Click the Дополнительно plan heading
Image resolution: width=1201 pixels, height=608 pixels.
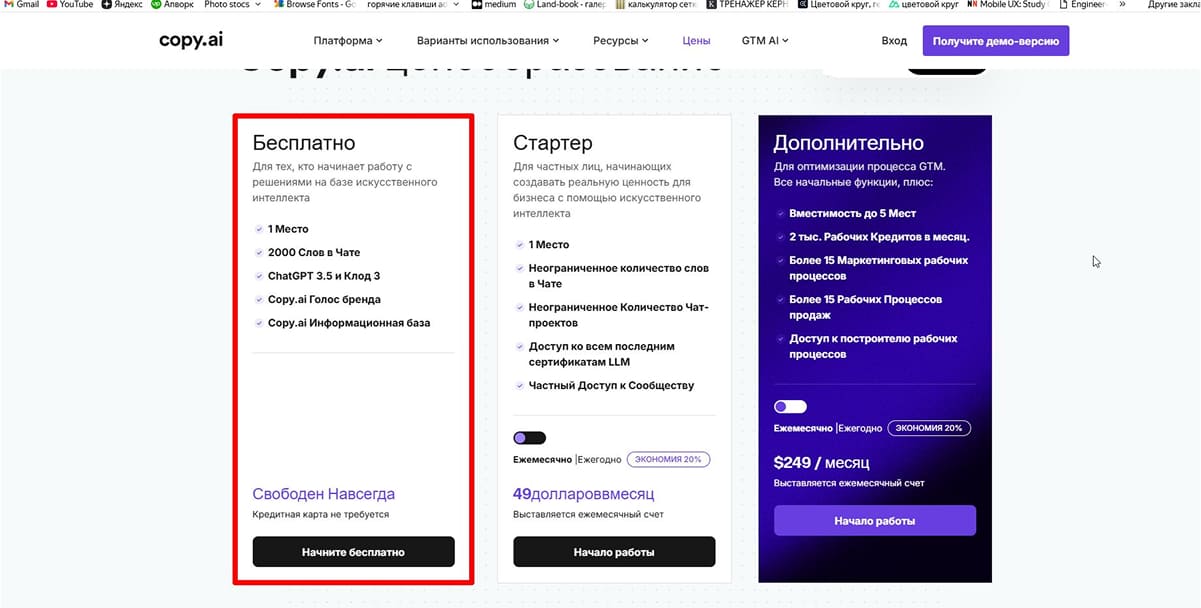tap(849, 143)
